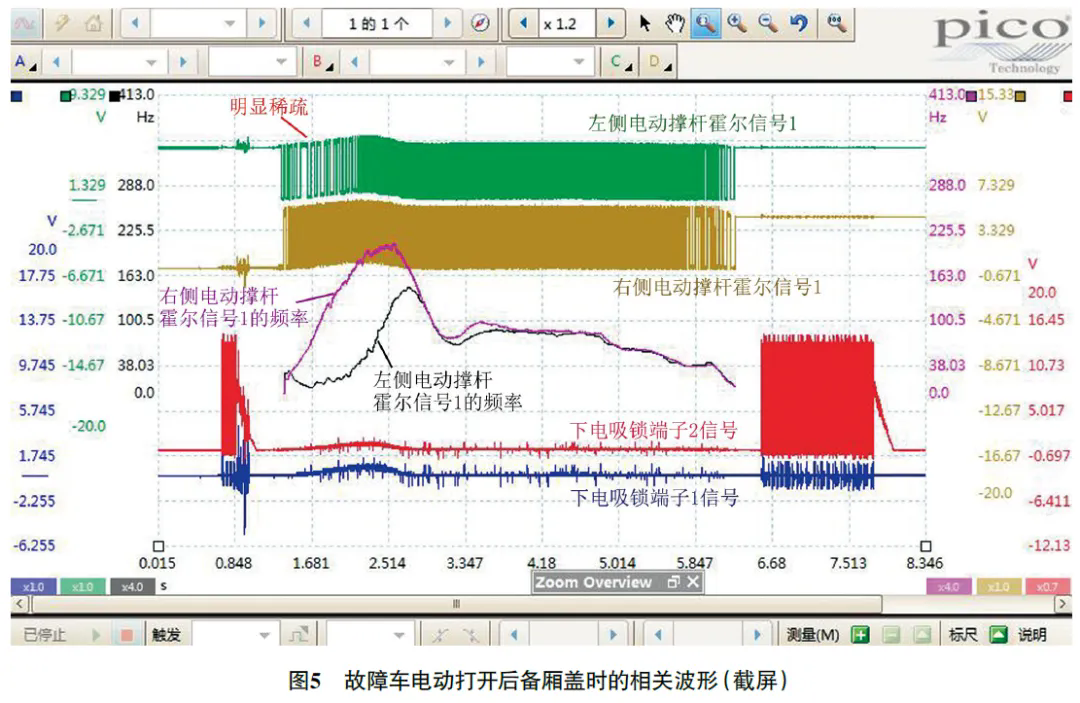
Task: Add a measurement with green plus
Action: [860, 635]
